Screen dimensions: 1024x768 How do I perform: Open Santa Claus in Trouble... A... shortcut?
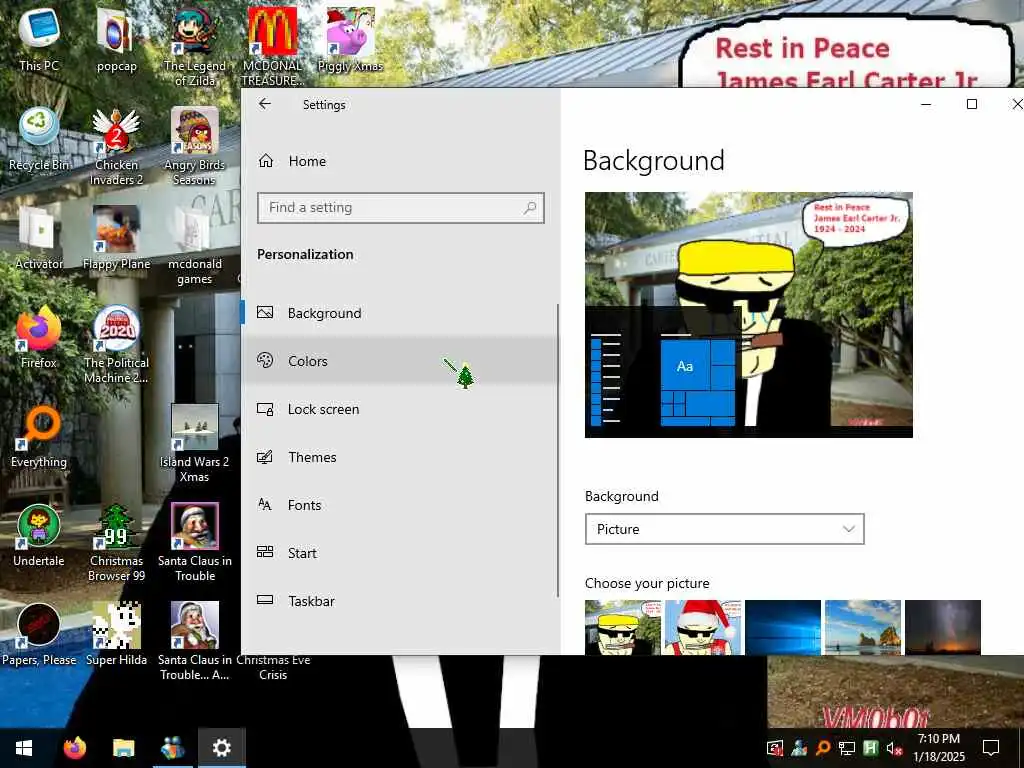point(195,643)
